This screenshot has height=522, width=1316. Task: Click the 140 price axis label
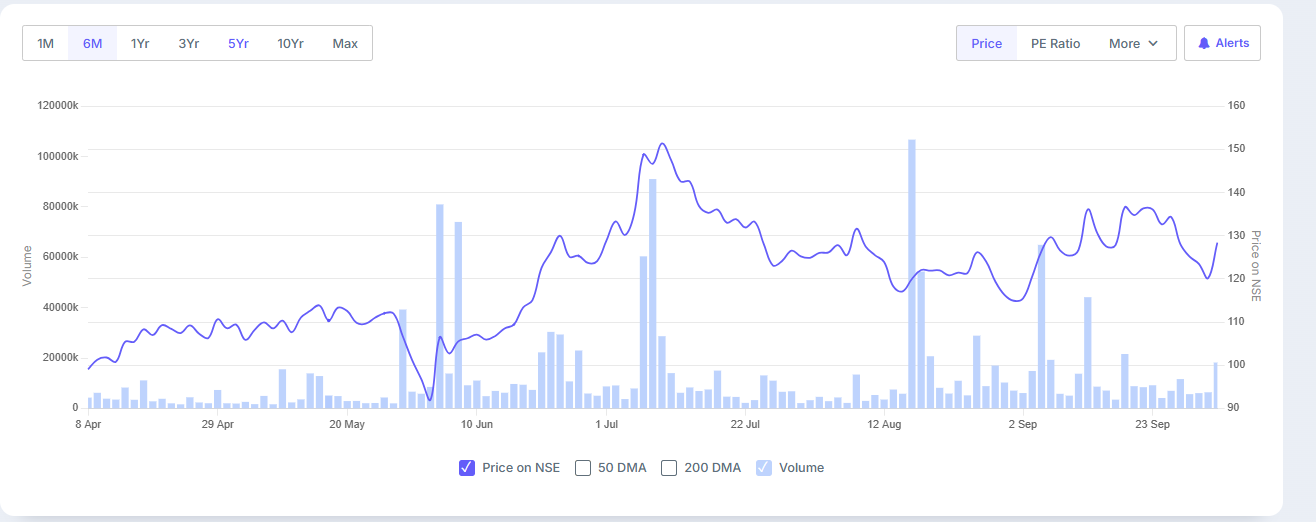tap(1236, 192)
